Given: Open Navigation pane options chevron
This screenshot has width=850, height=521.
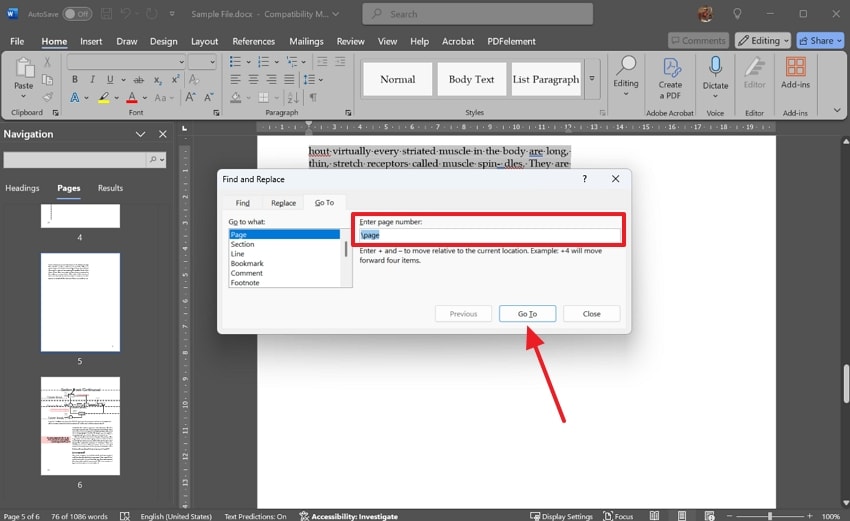Looking at the screenshot, I should (140, 134).
